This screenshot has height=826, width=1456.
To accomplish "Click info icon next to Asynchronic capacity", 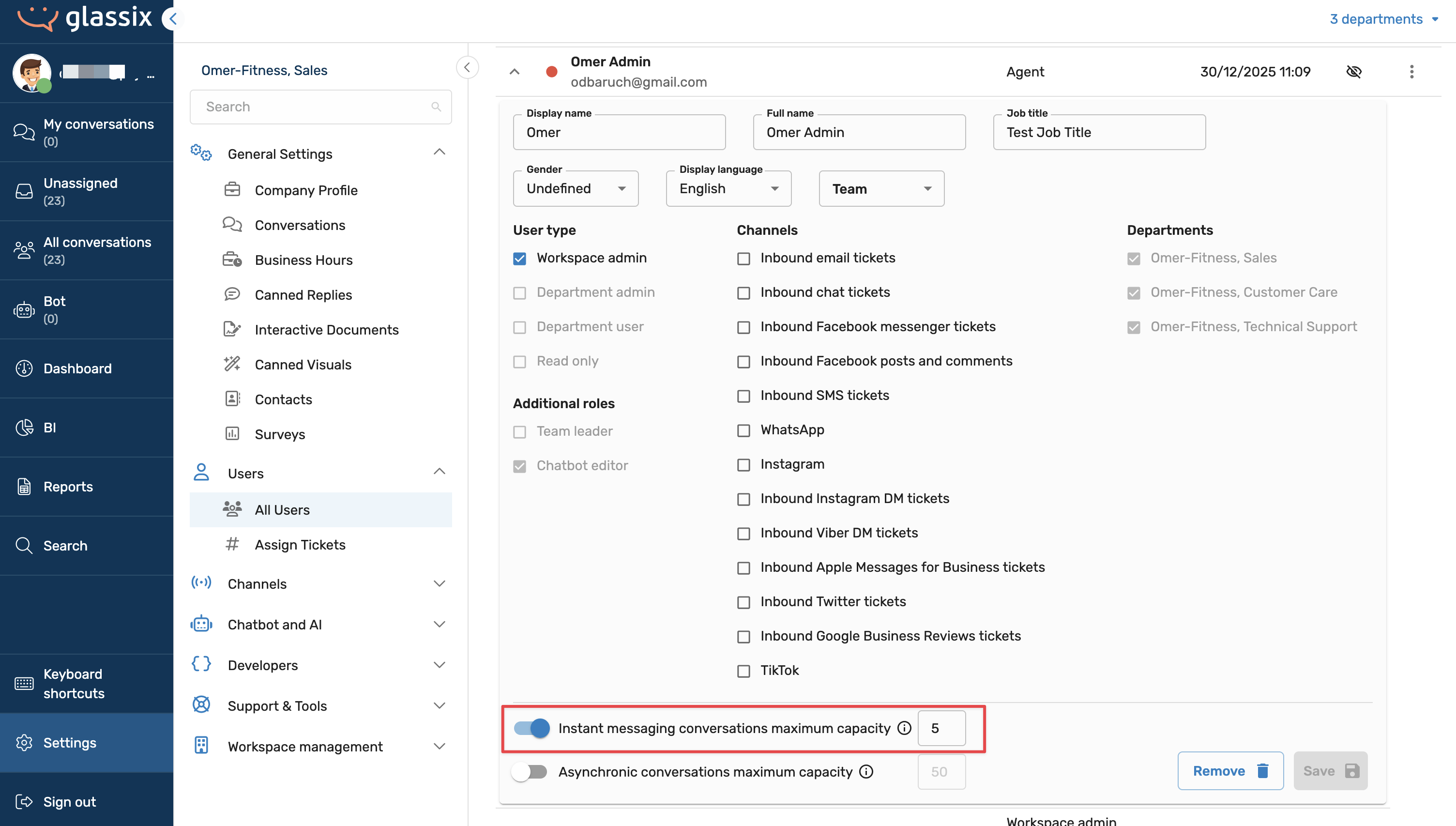I will click(866, 772).
